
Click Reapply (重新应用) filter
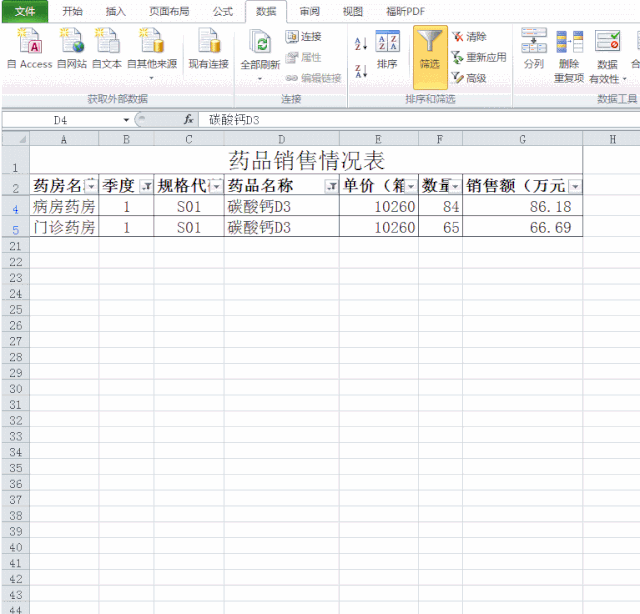pyautogui.click(x=479, y=58)
